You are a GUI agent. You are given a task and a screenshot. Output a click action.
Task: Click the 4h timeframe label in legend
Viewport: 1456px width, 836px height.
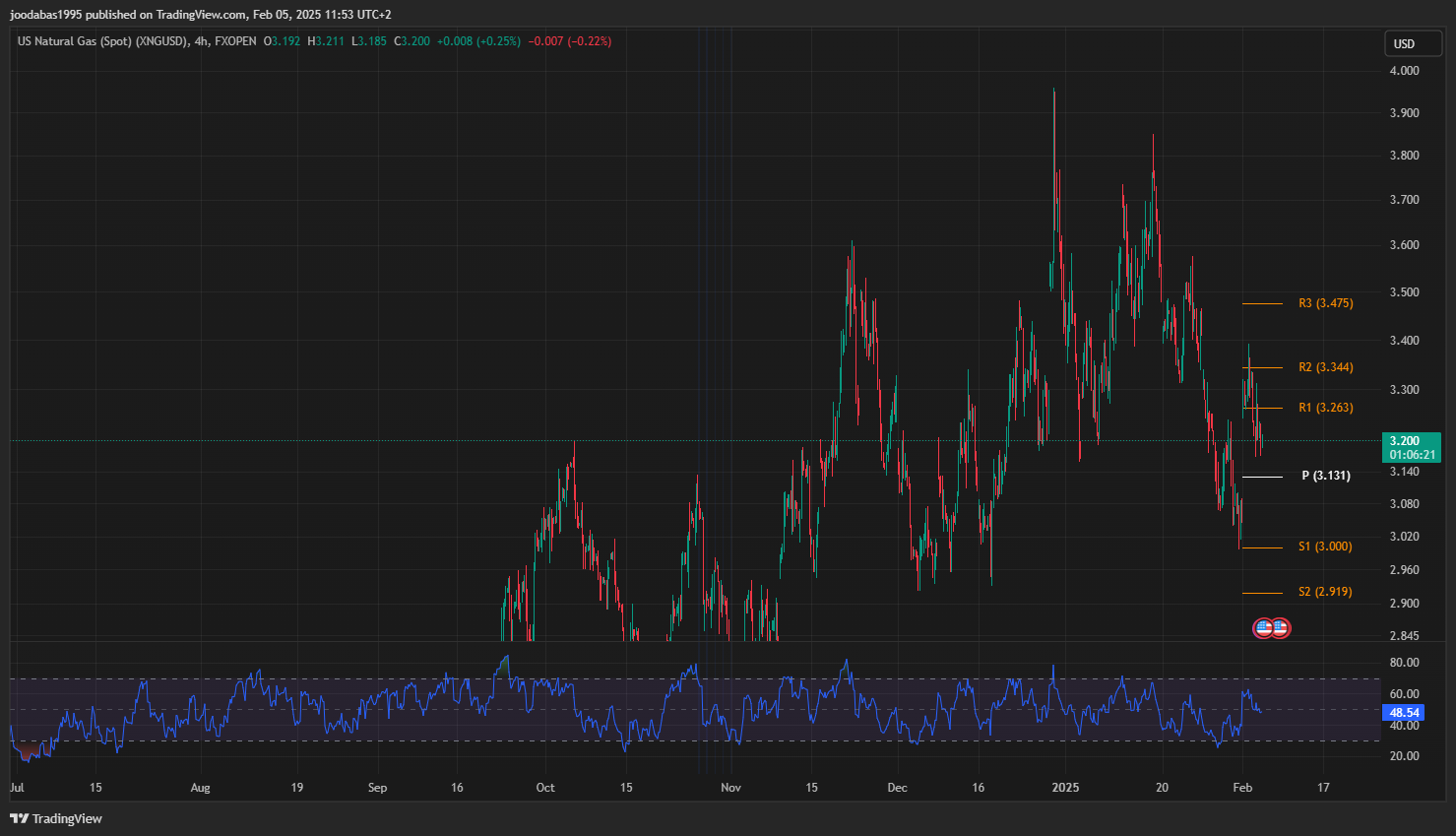tap(202, 41)
